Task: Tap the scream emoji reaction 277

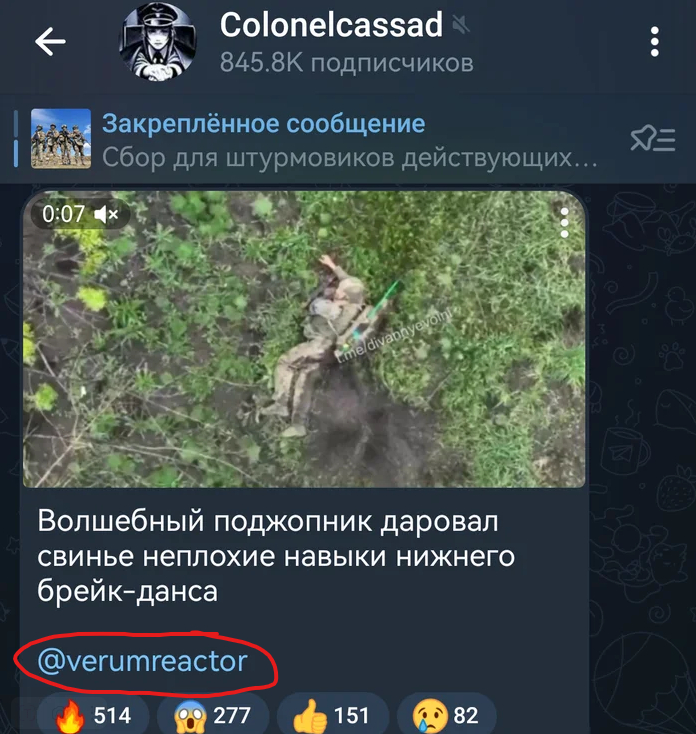Action: coord(213,716)
